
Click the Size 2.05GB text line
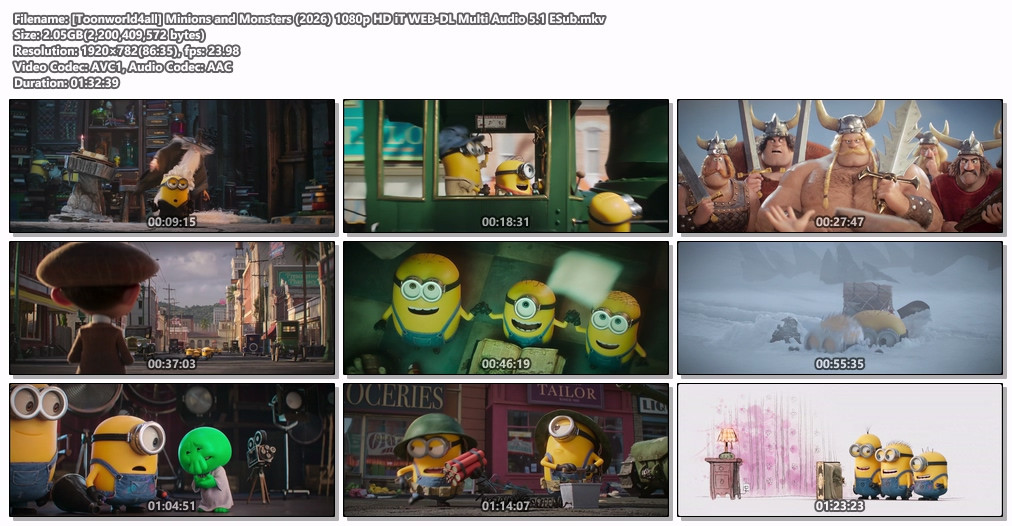tap(109, 35)
